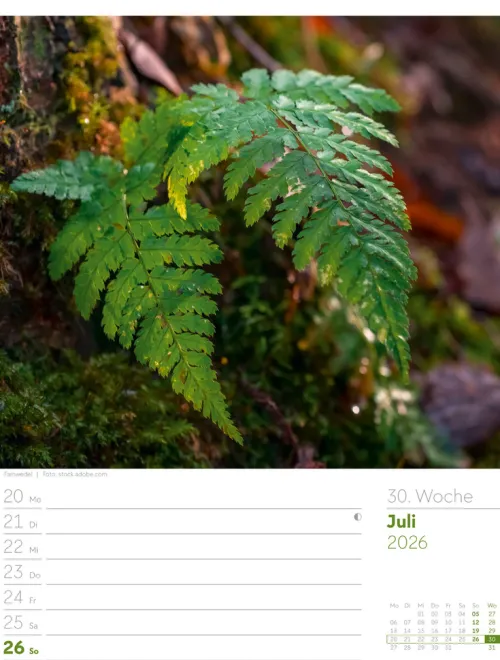
Task: Click the Thursday 23 date row
Action: pyautogui.click(x=182, y=572)
